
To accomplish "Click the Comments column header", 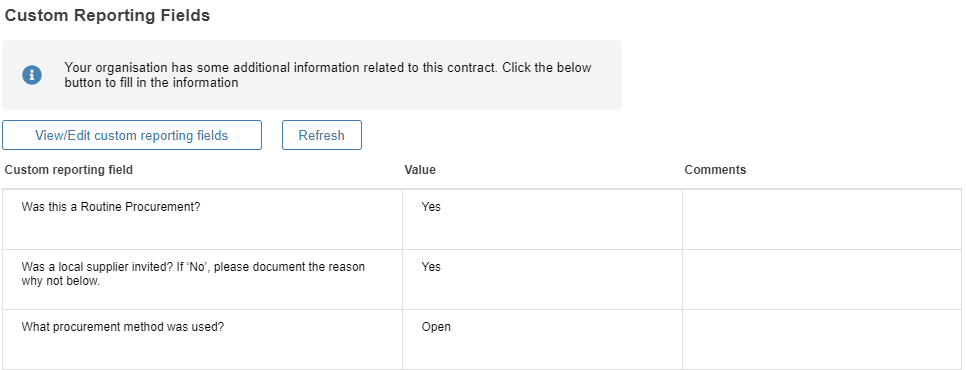I will (x=715, y=170).
